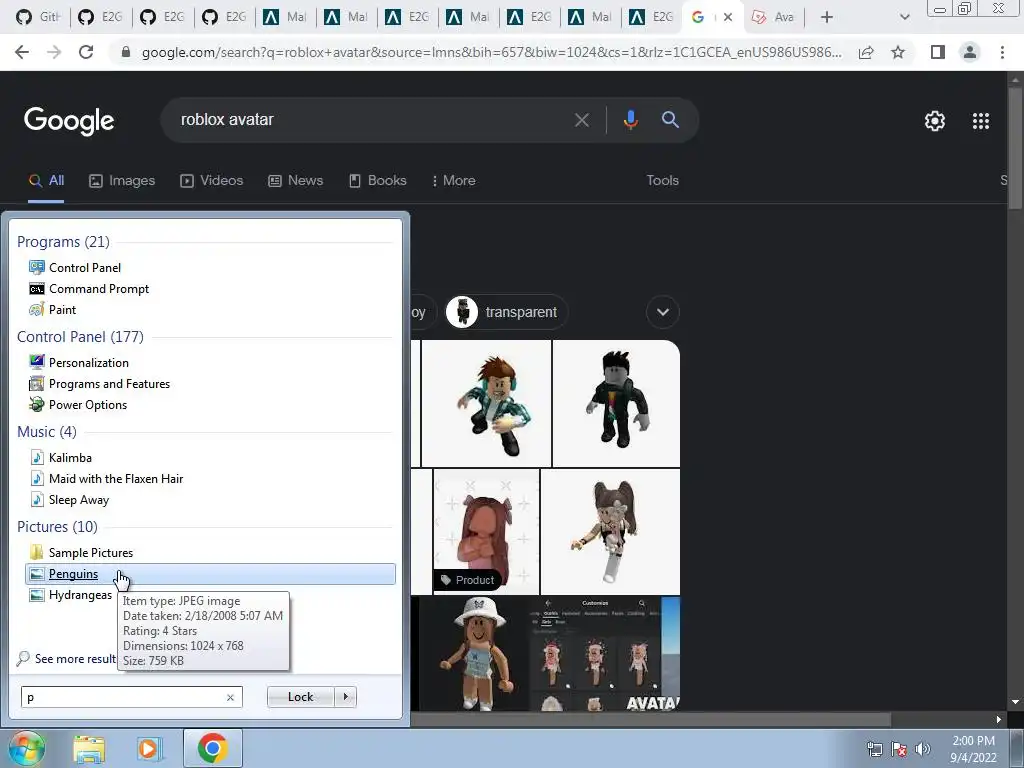
Task: Click the share page icon in address bar
Action: tap(866, 52)
